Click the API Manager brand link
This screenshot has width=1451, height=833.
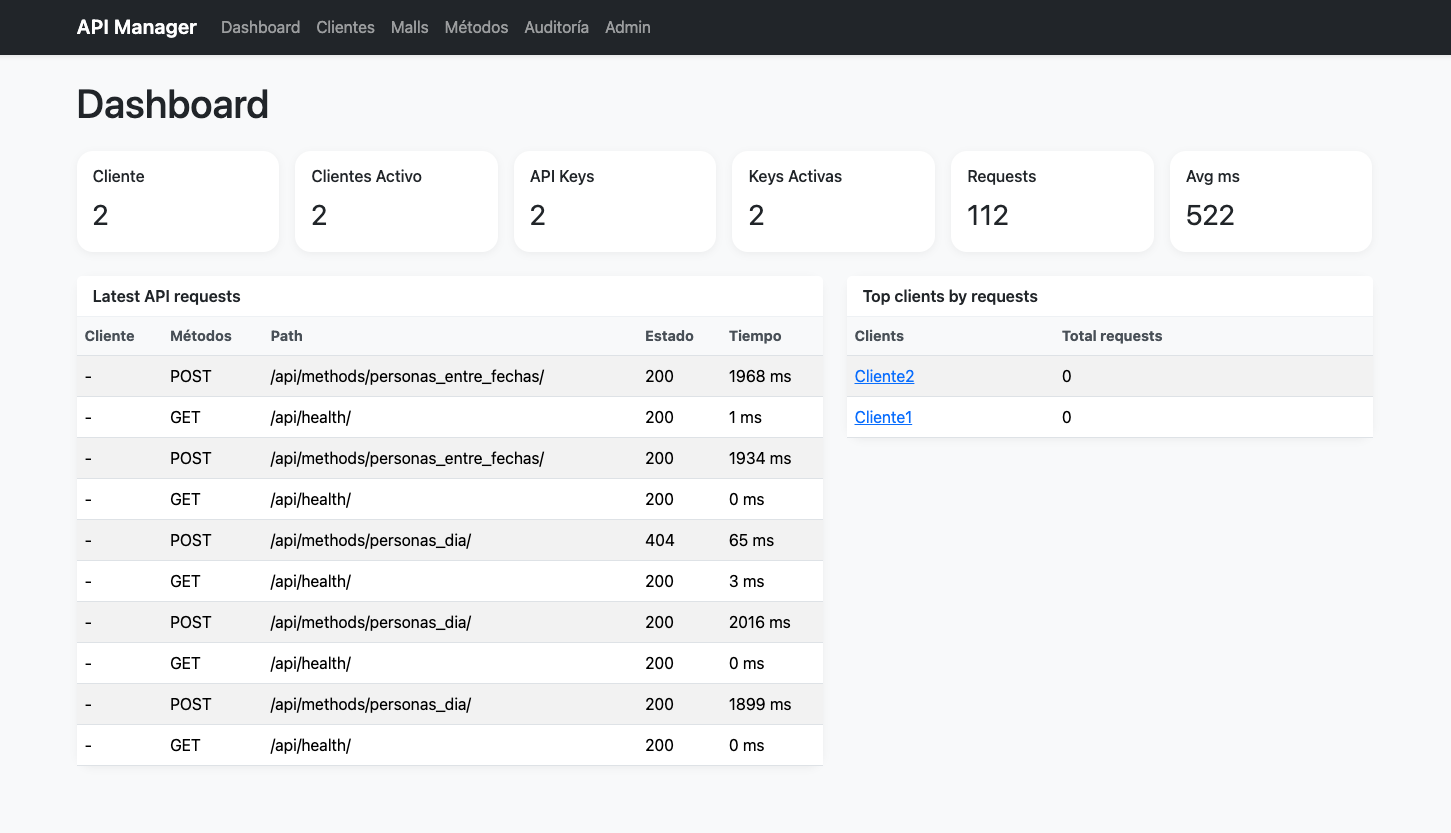tap(137, 27)
